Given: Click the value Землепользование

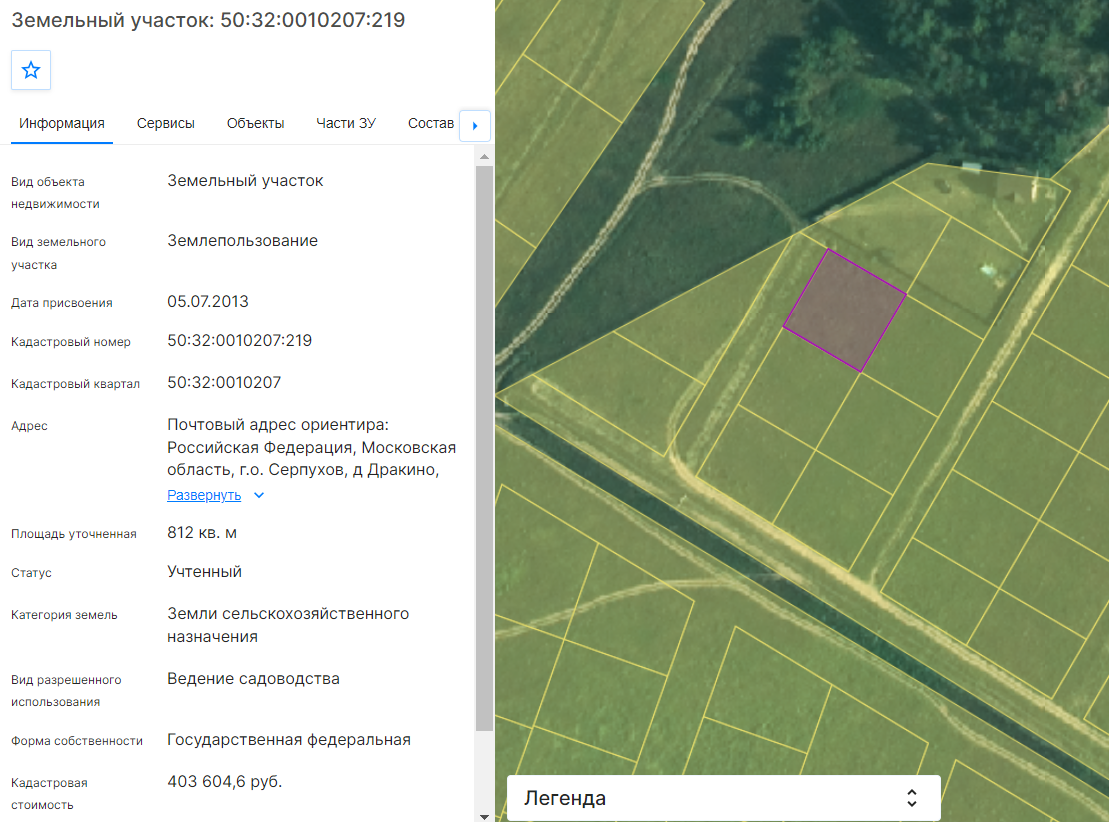Looking at the screenshot, I should point(243,241).
